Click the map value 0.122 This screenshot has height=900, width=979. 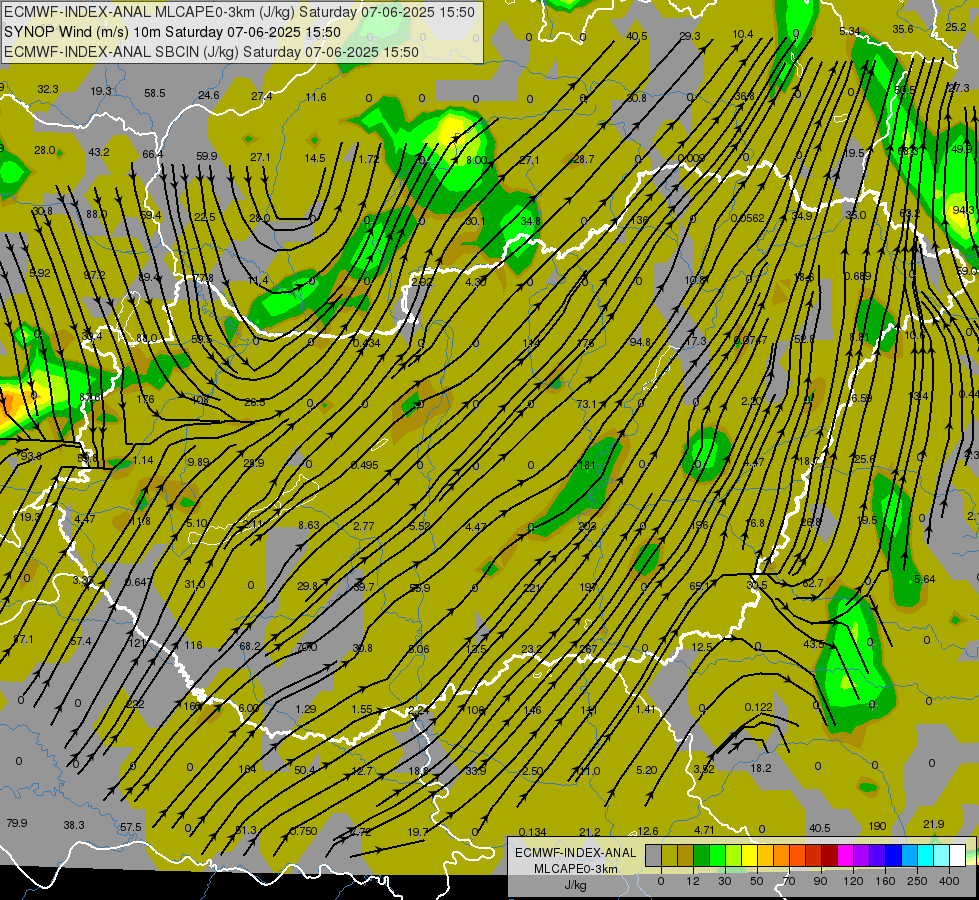tap(759, 707)
